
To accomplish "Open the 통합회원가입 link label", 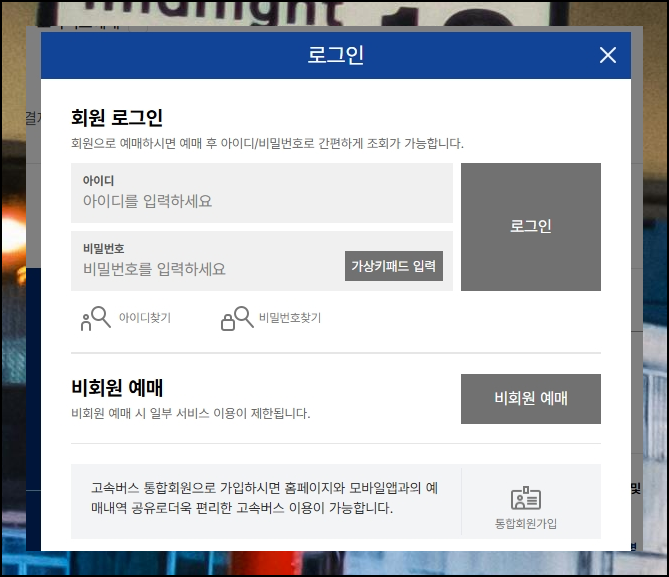I will tap(526, 524).
